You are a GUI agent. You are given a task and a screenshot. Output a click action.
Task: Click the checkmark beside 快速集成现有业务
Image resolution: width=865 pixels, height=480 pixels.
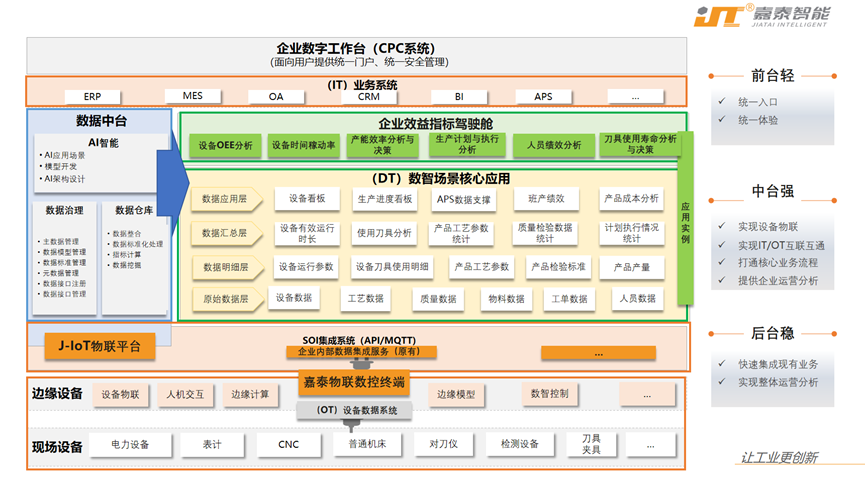(x=722, y=364)
